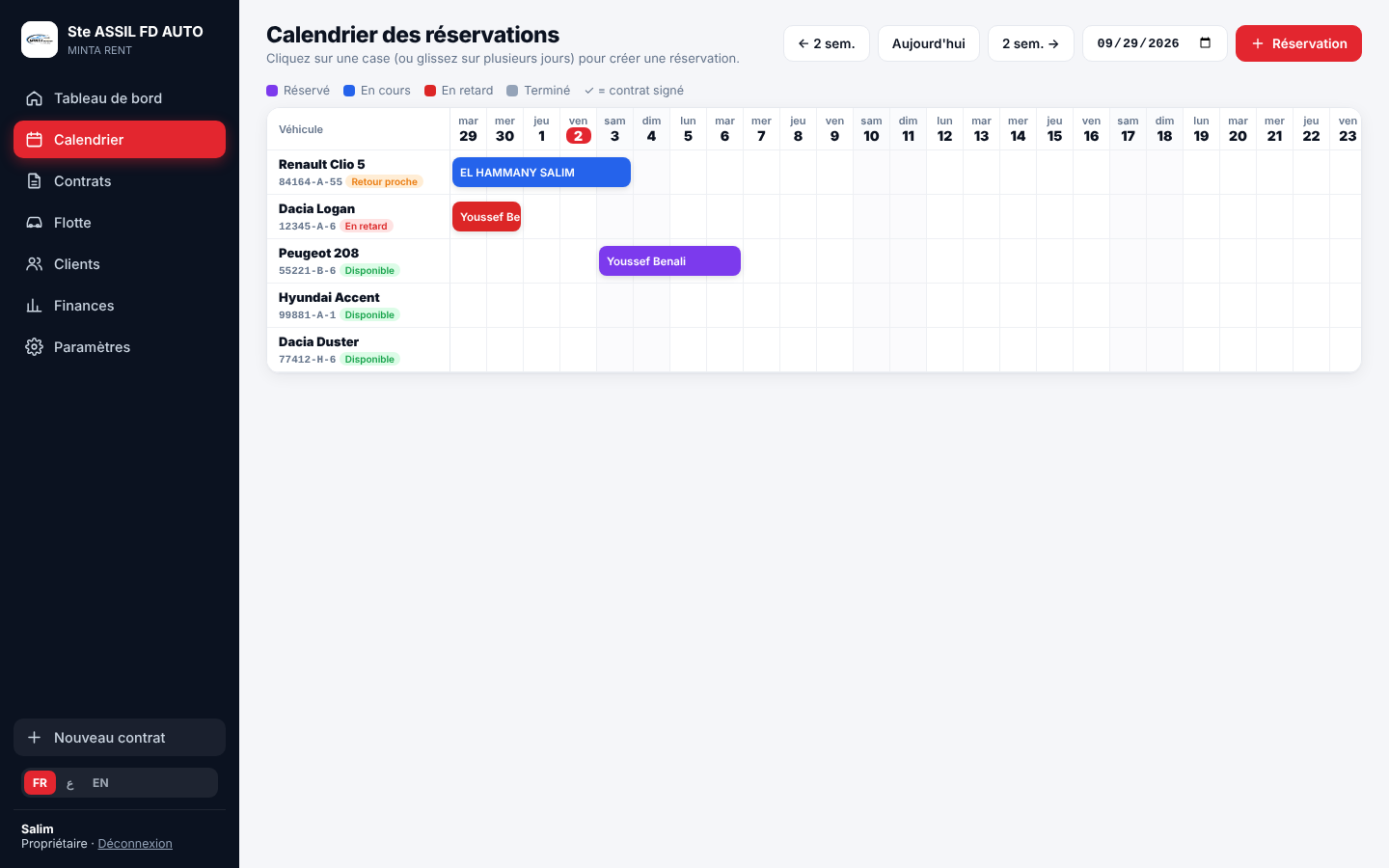Click the 'En retard' badge on Dacia Logan

click(x=367, y=227)
